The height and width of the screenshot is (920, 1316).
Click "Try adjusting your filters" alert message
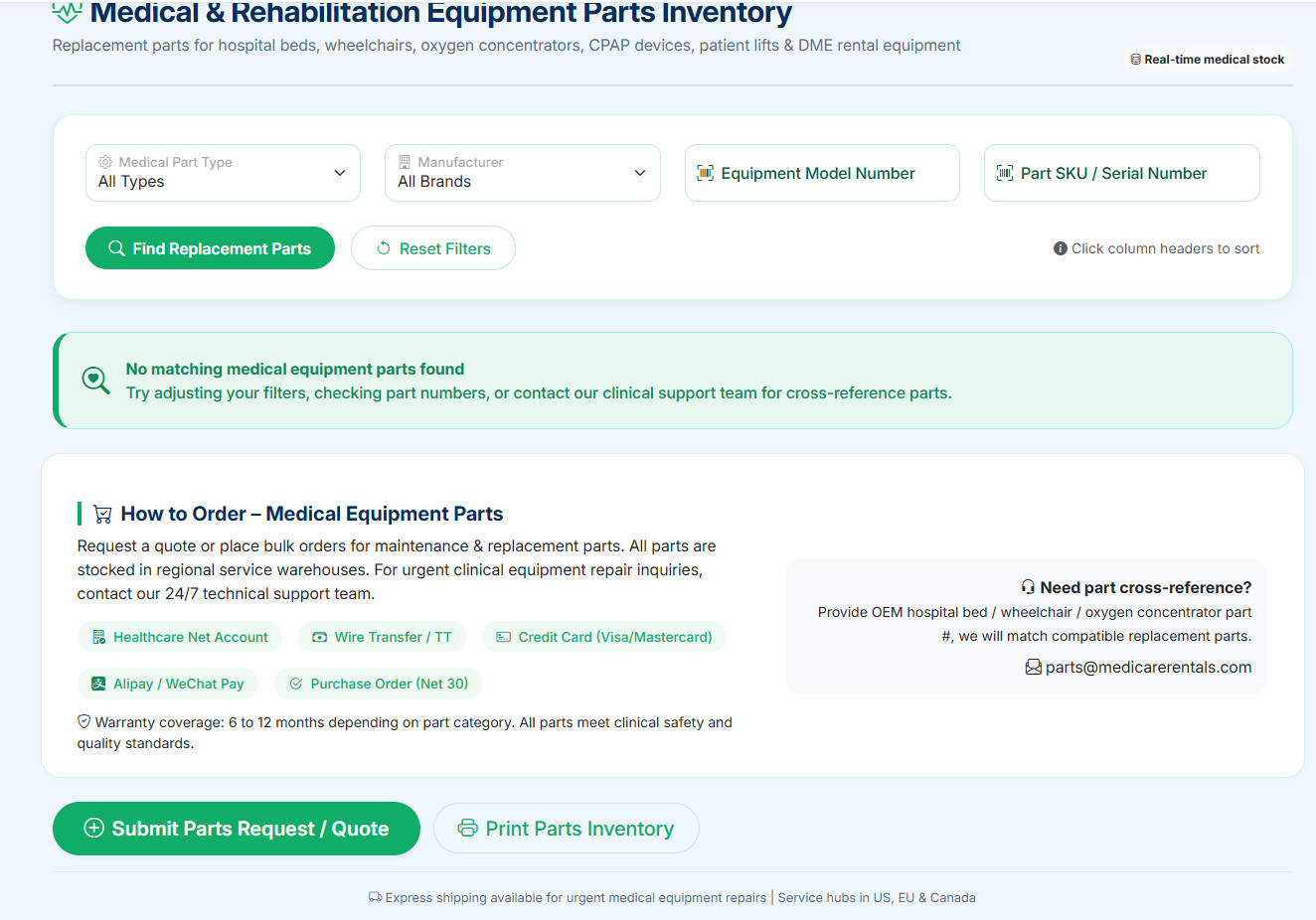(539, 392)
